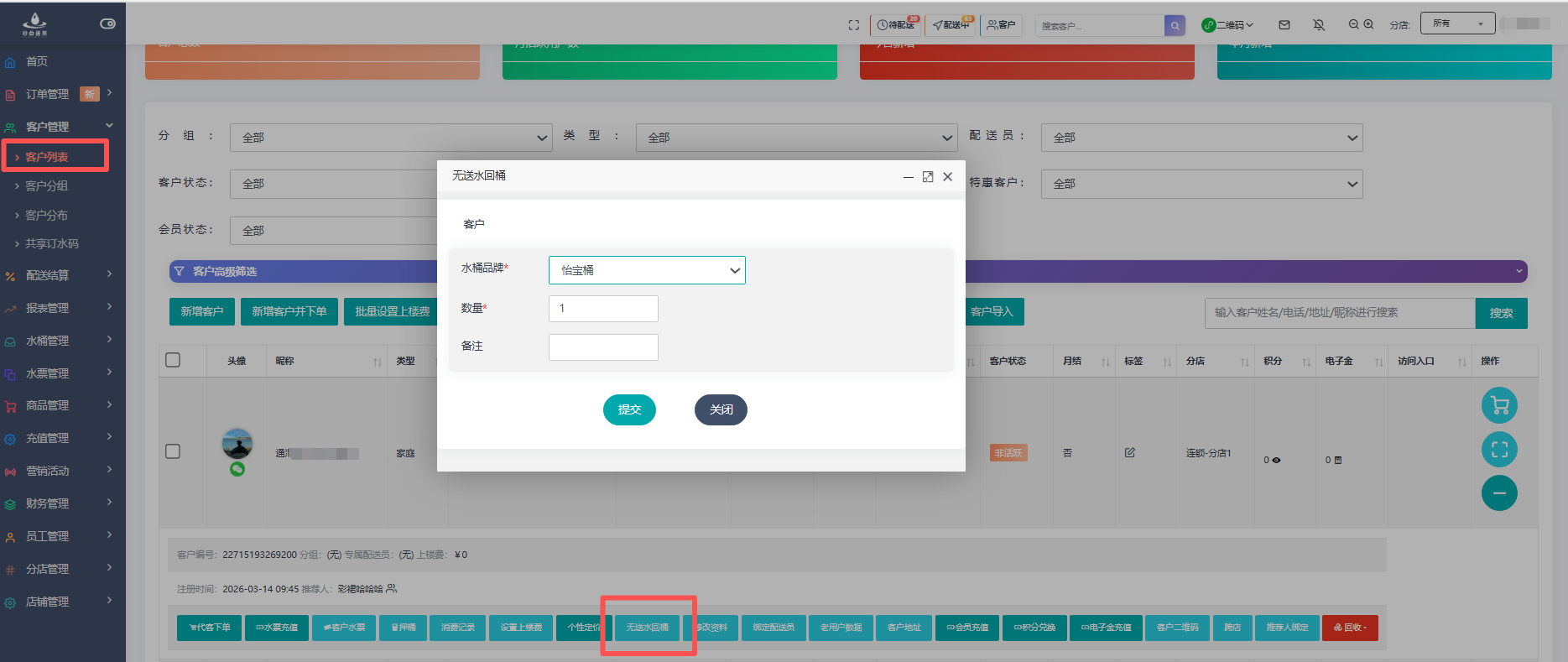
Task: Focus the 数量 input field
Action: coord(603,309)
